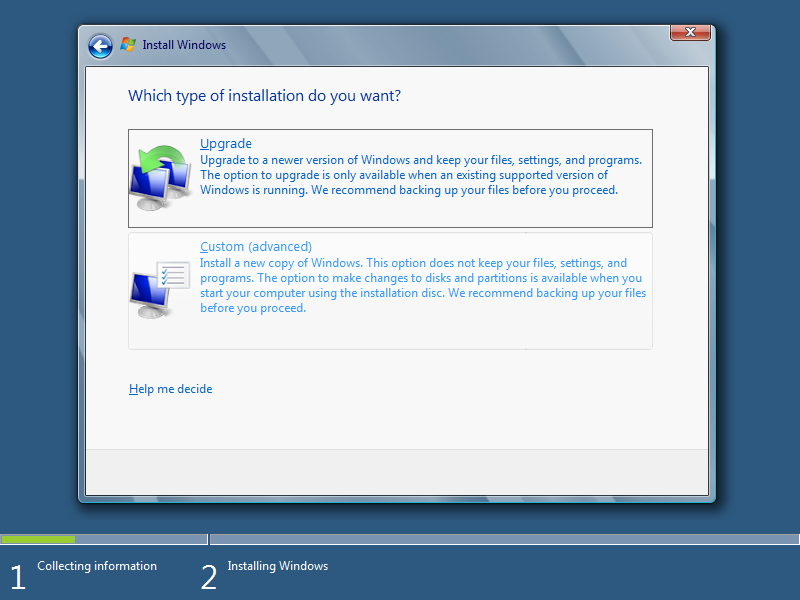The height and width of the screenshot is (600, 800).
Task: Select the Upgrade description text area
Action: point(420,175)
